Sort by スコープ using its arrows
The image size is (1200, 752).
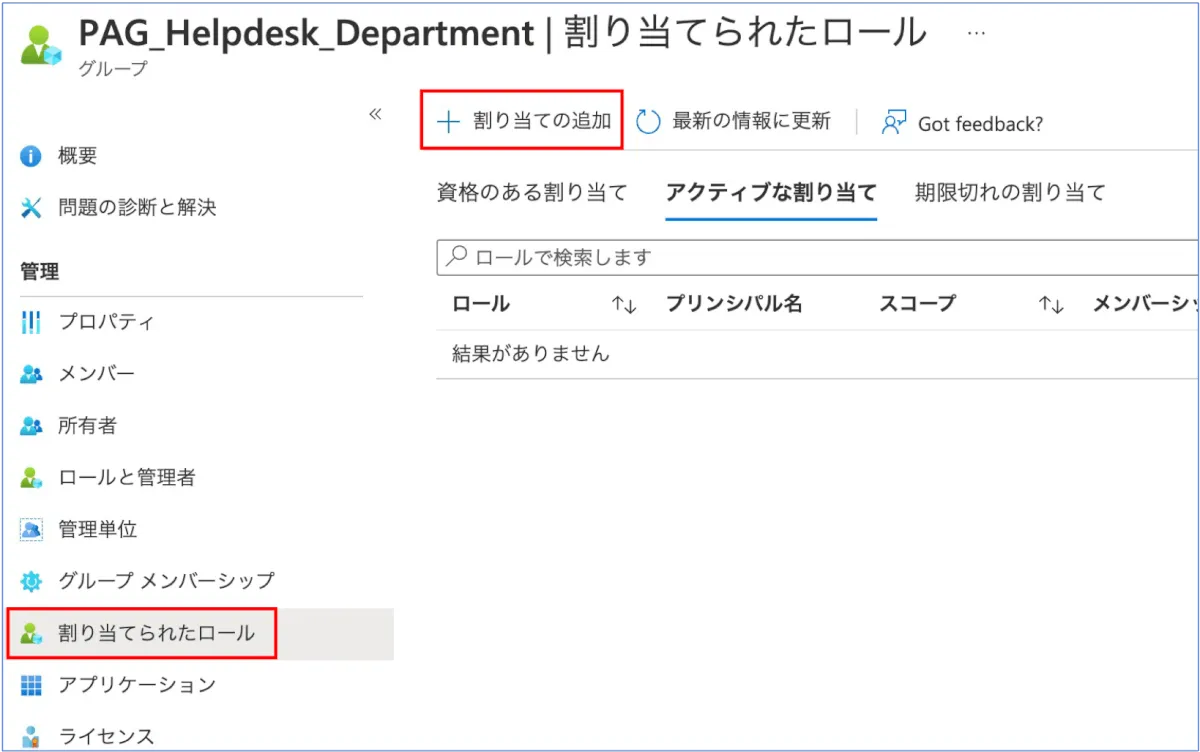click(1051, 305)
